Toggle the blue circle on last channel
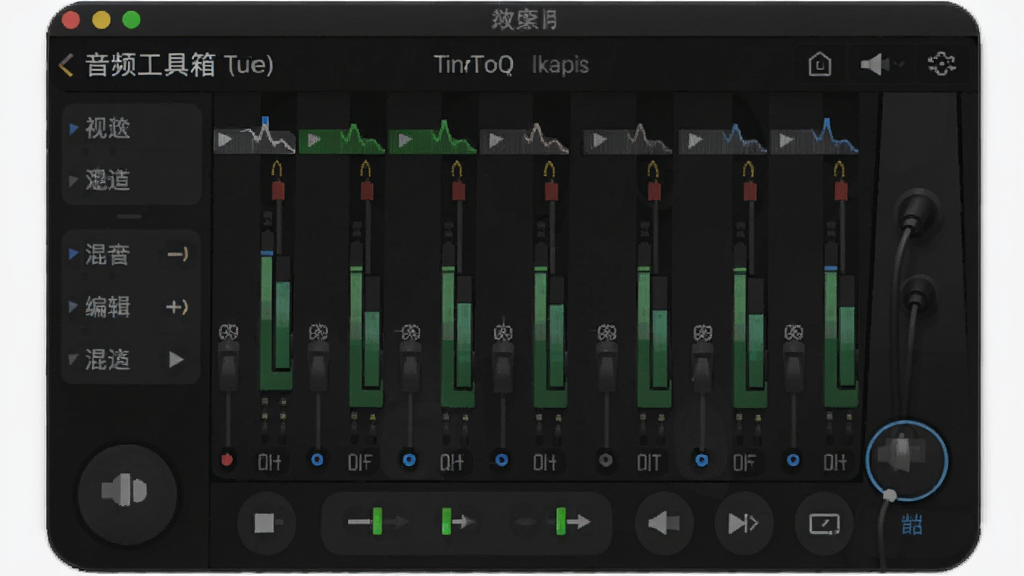The image size is (1024, 576). pos(793,460)
